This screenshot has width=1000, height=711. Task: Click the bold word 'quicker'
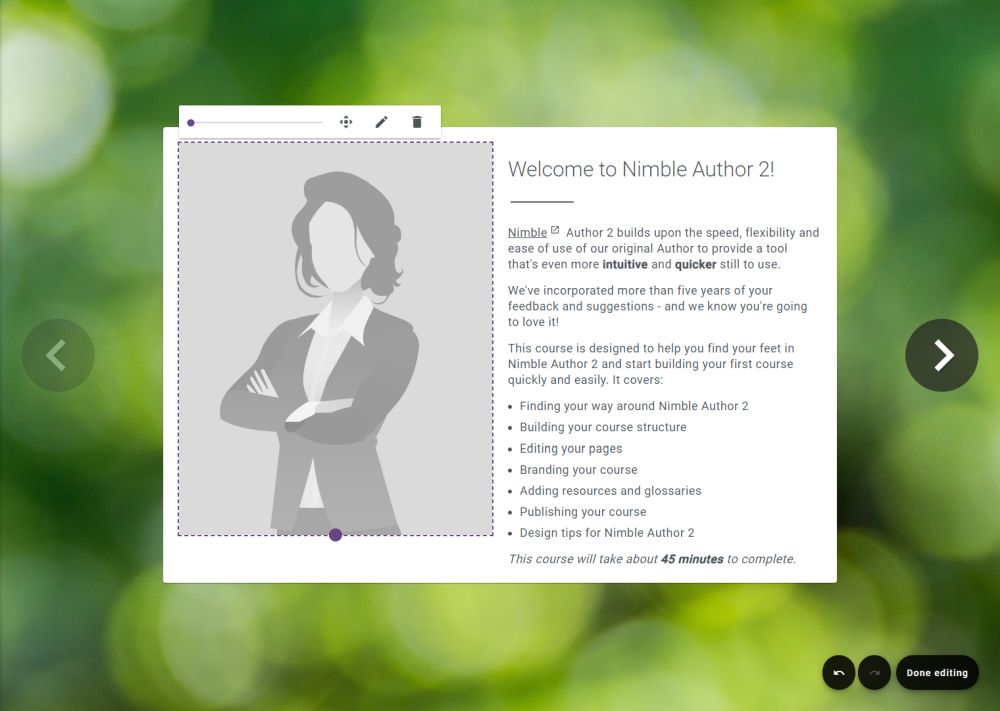click(x=696, y=265)
